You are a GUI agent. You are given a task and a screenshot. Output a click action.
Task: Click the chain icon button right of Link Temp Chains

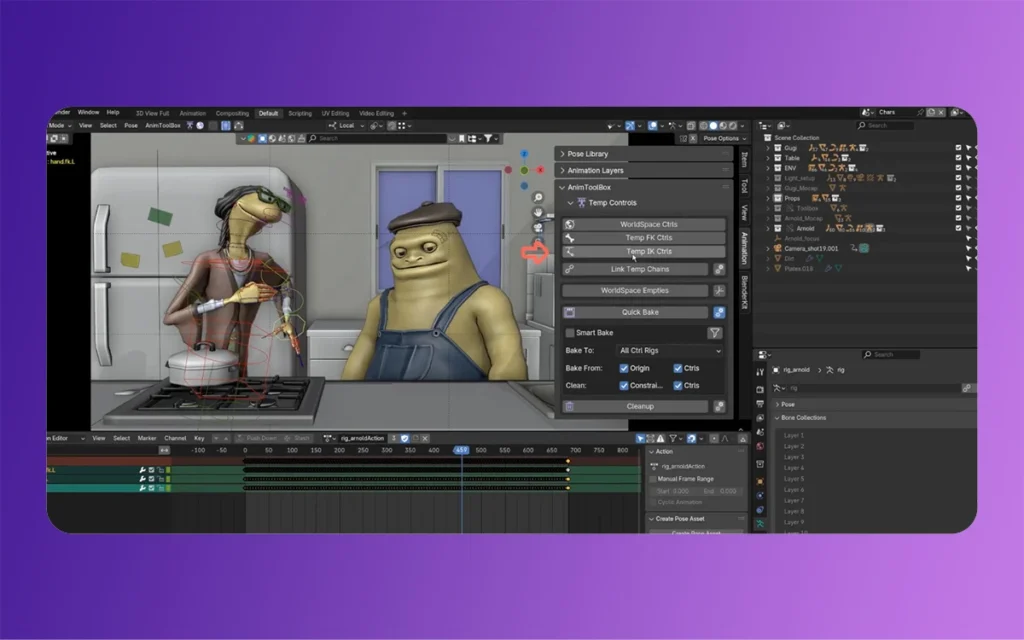coord(719,269)
